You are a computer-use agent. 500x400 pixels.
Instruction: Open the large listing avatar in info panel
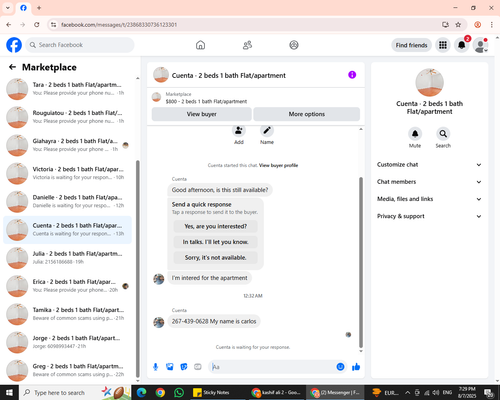pos(429,82)
